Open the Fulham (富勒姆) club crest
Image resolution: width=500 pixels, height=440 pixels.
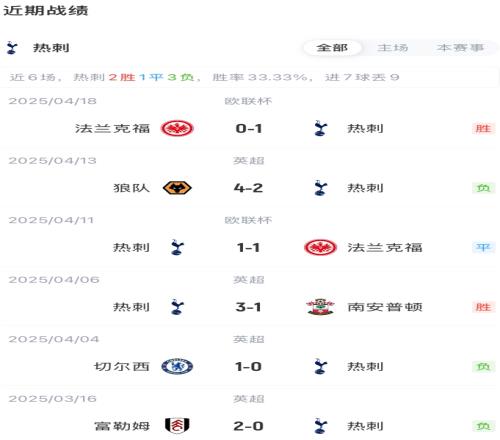177,426
